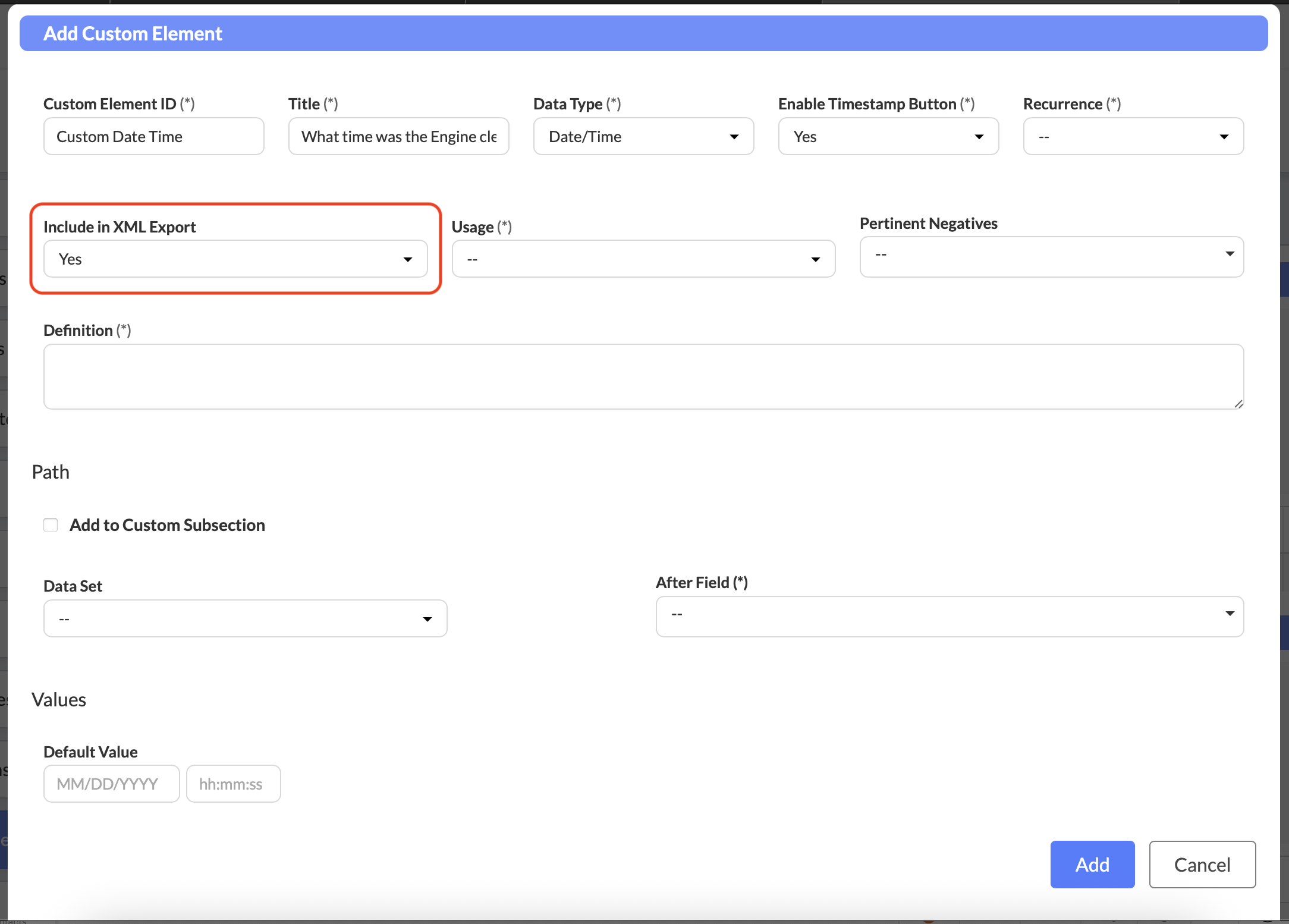Click the Path section heading
Image resolution: width=1289 pixels, height=924 pixels.
(x=51, y=472)
